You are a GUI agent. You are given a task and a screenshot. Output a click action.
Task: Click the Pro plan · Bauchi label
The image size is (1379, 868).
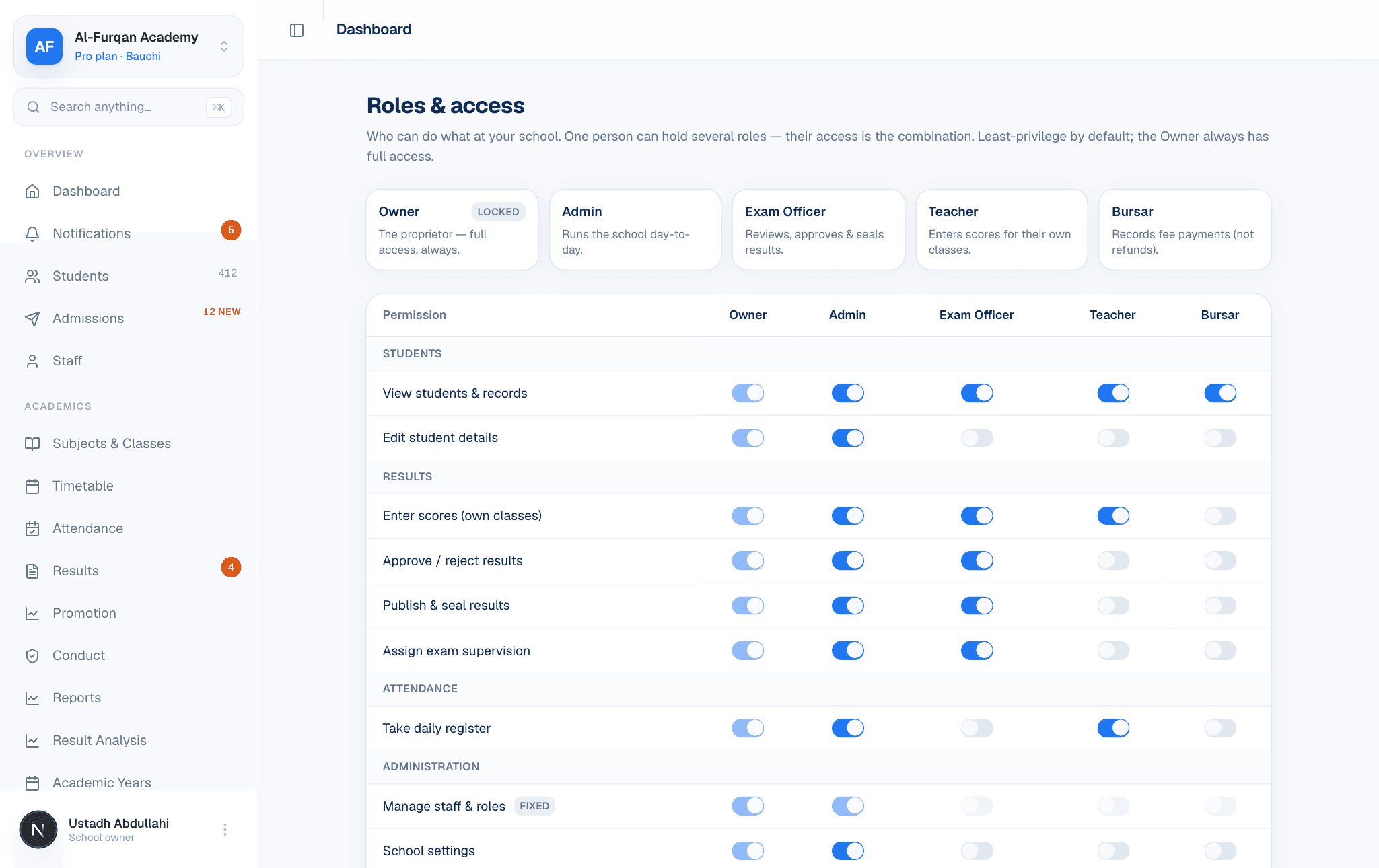(x=118, y=57)
